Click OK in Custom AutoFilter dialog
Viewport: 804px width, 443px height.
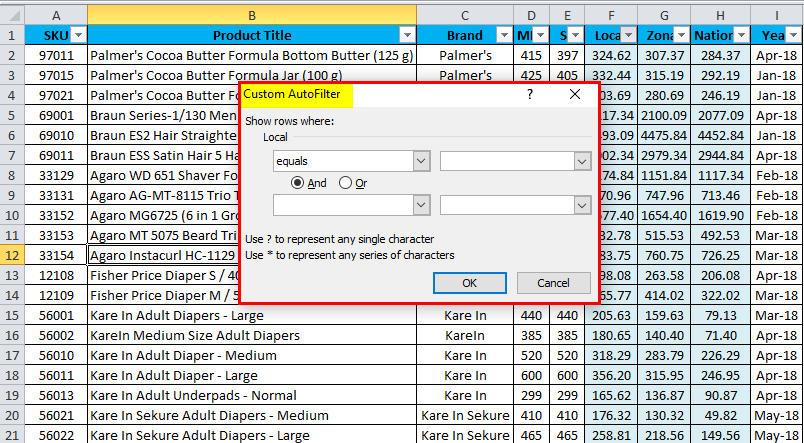(469, 283)
